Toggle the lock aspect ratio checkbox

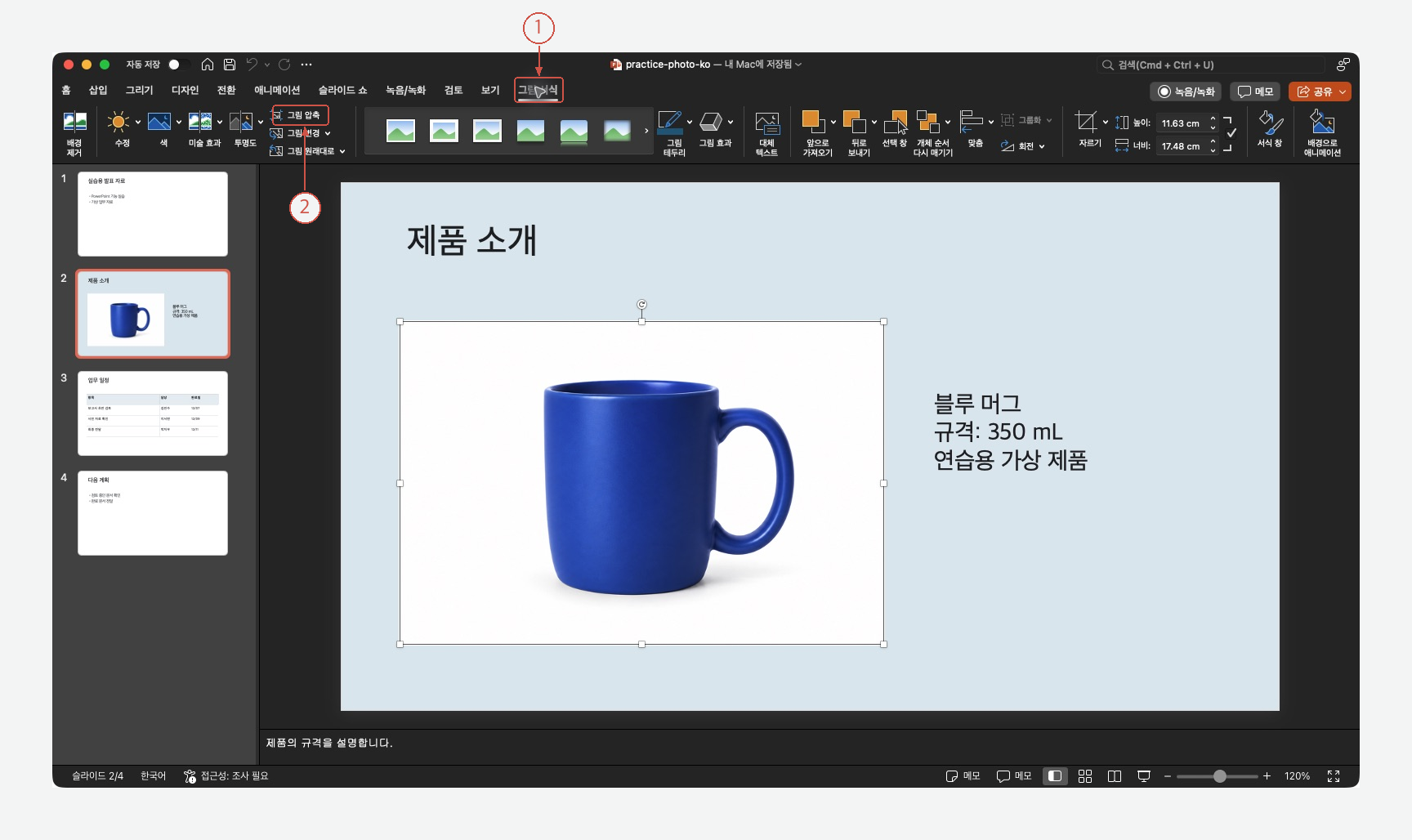(1231, 133)
